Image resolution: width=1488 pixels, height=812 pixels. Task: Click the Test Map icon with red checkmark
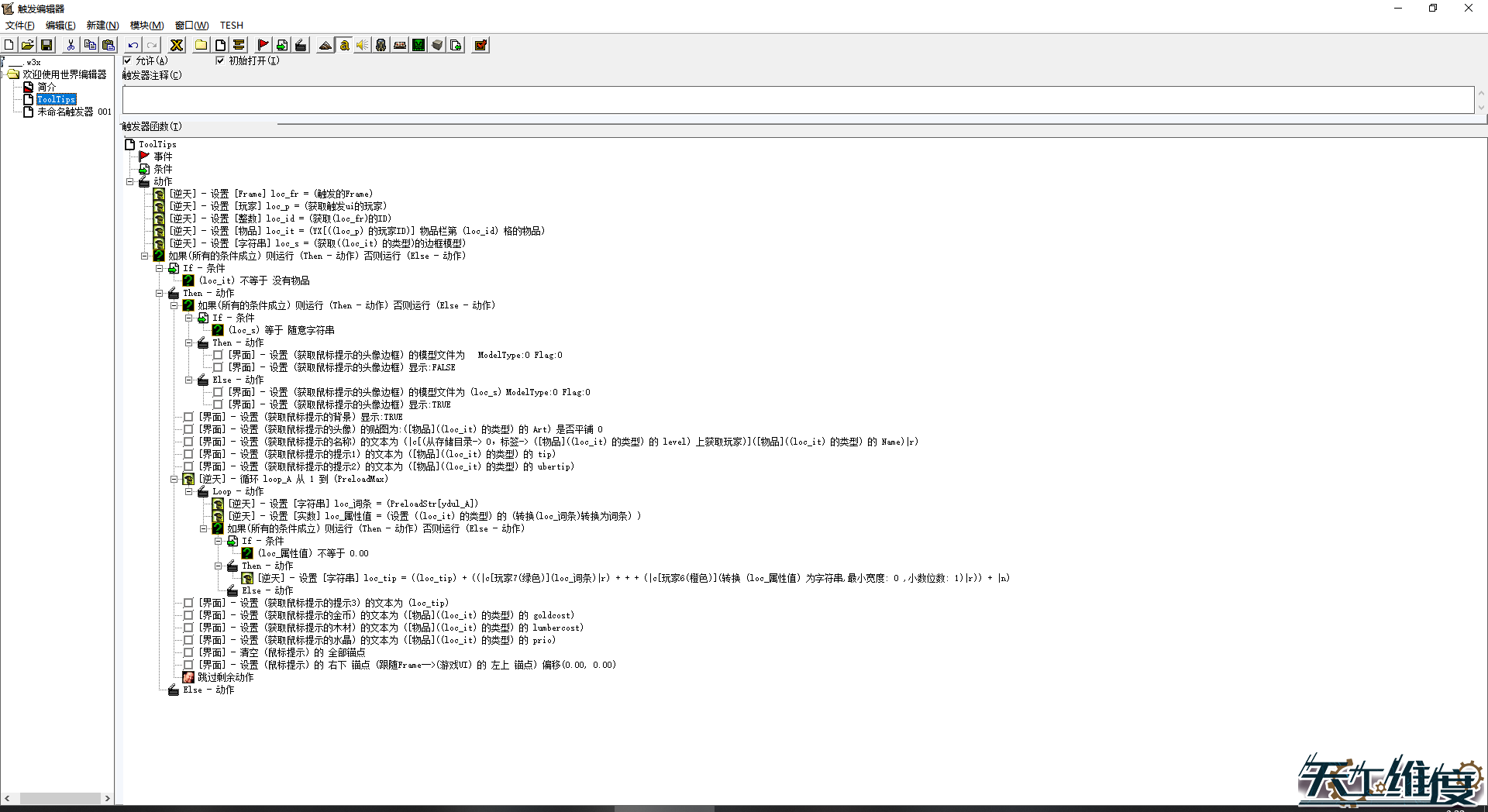pyautogui.click(x=480, y=45)
